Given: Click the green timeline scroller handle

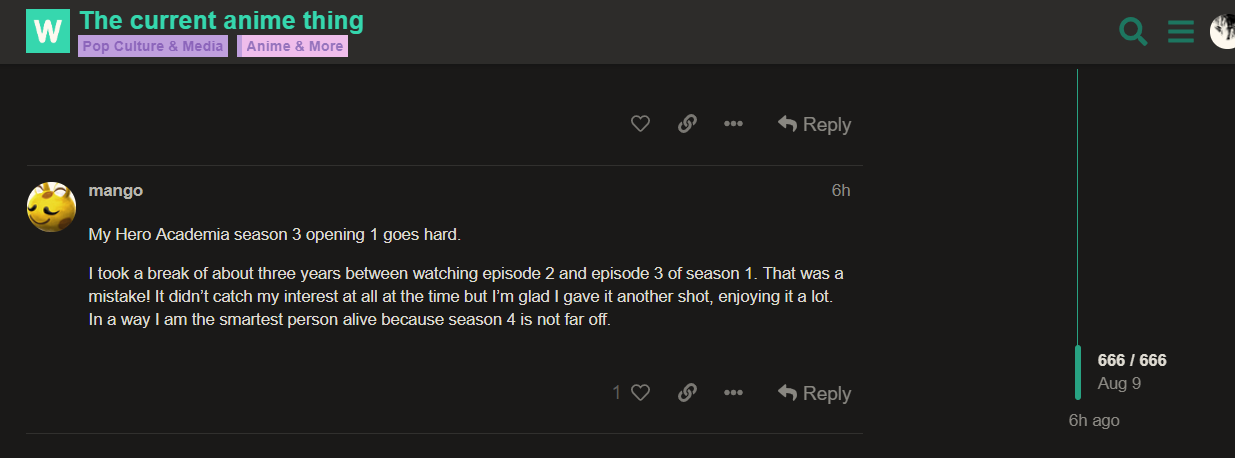Looking at the screenshot, I should pos(1078,372).
